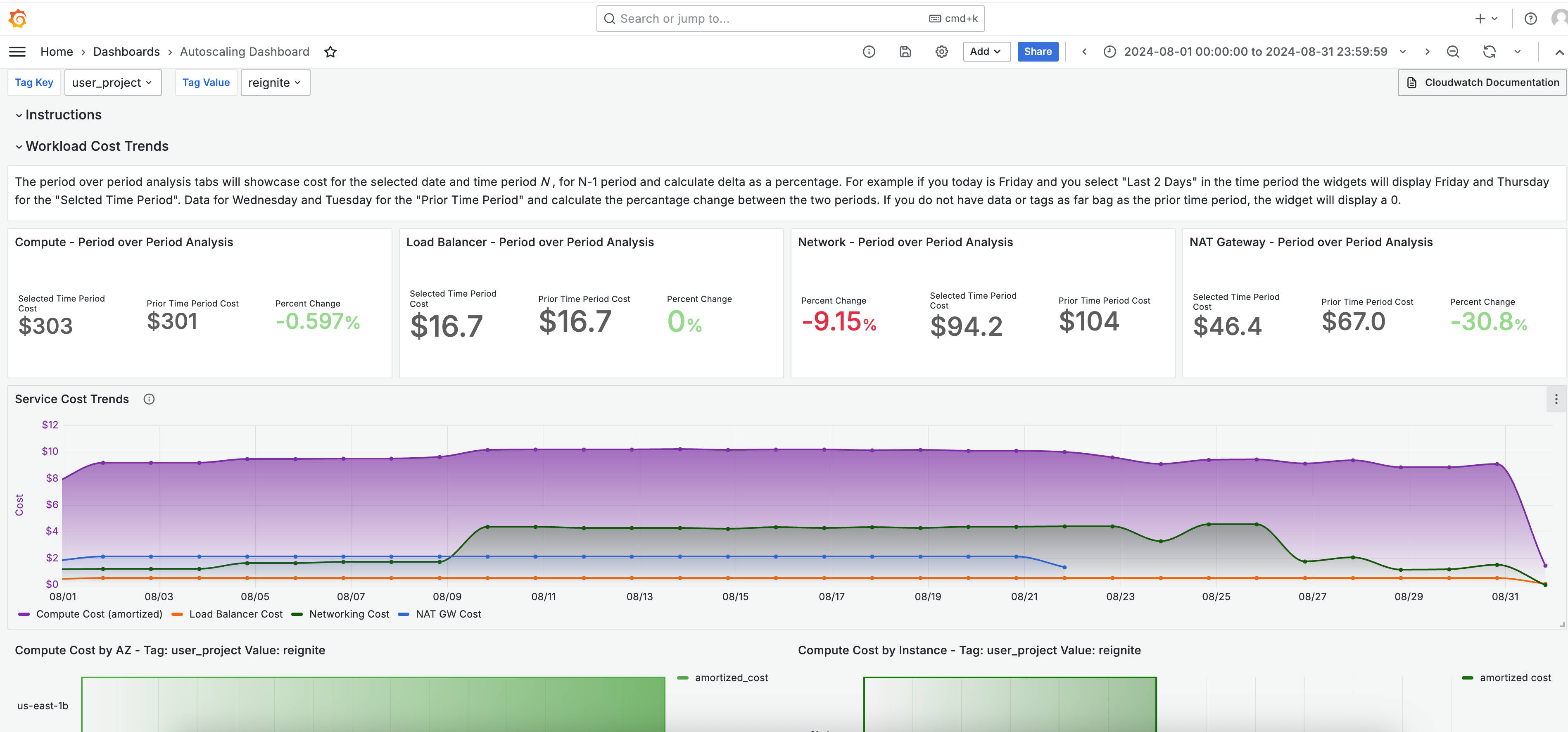Viewport: 1568px width, 732px height.
Task: Open the reignite Tag Value dropdown
Action: [275, 83]
